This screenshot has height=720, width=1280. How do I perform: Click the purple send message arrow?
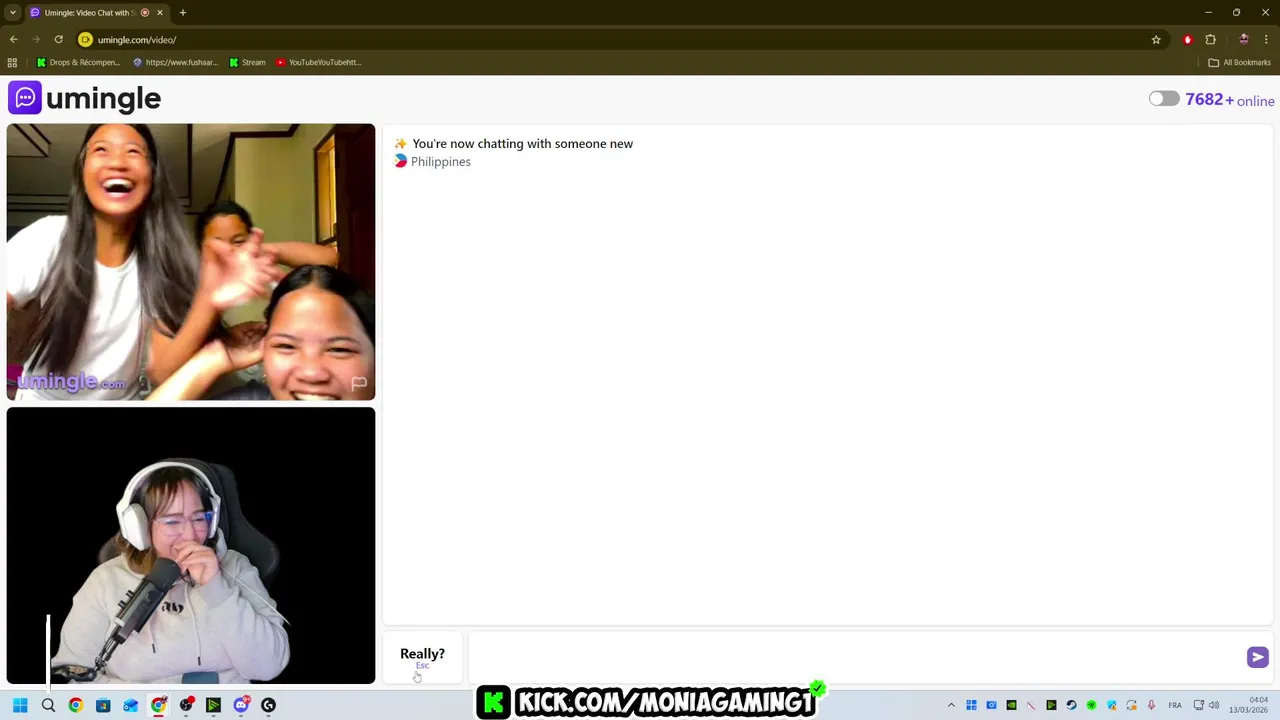point(1257,657)
